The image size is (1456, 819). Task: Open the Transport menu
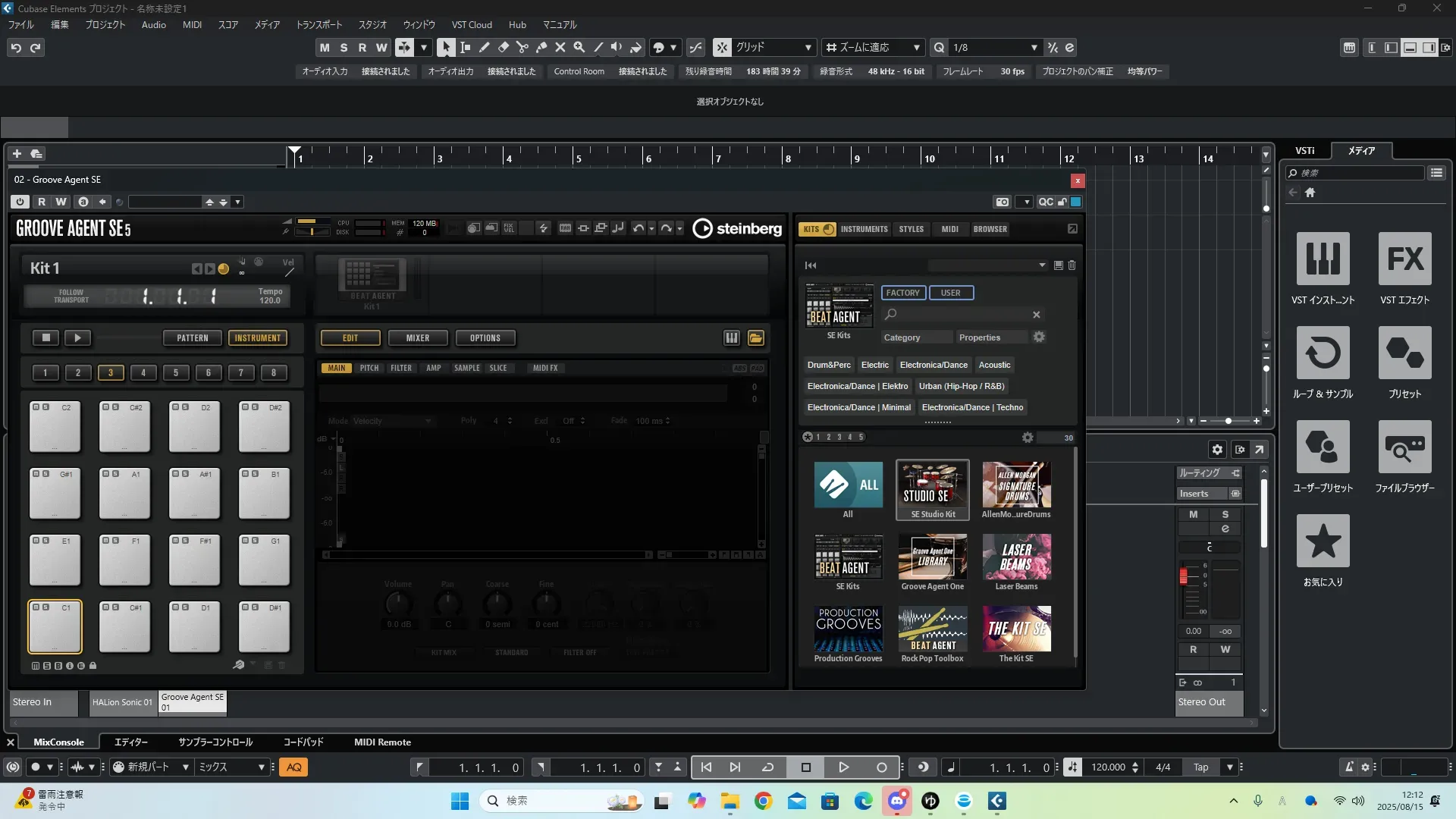click(x=318, y=24)
